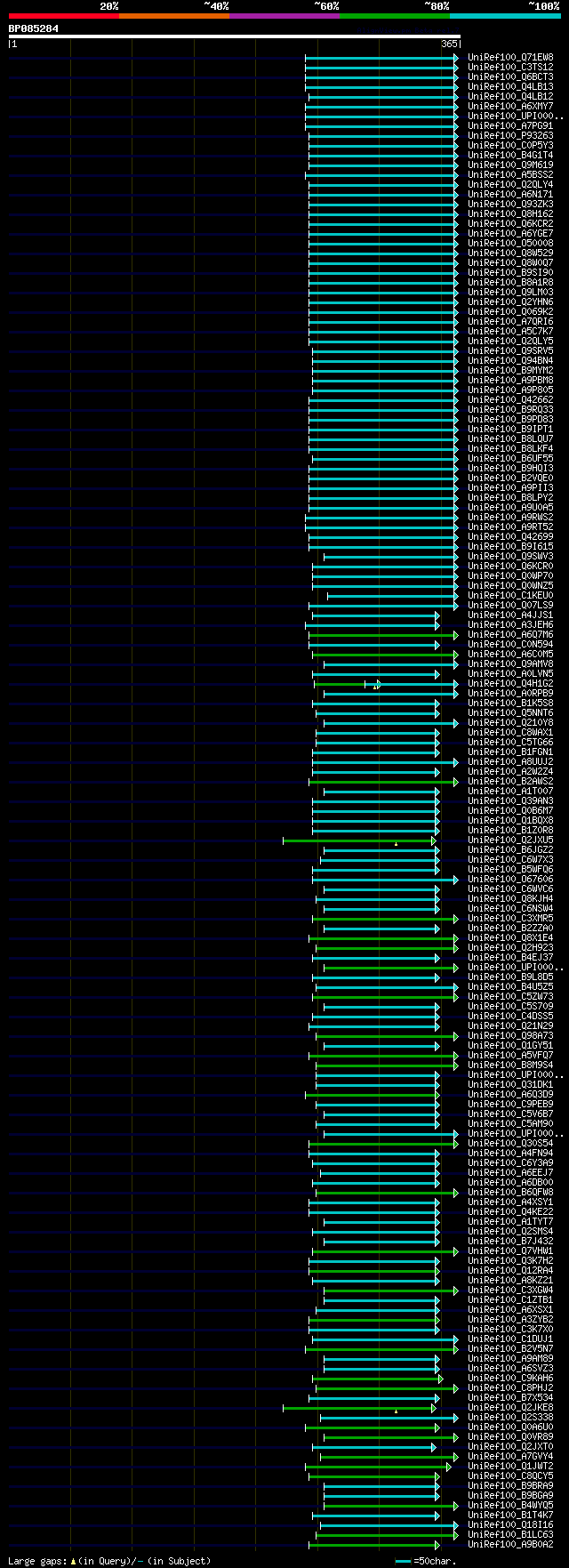Select the UniRef100_Q42699 label
The image size is (569, 1568).
coord(510,536)
